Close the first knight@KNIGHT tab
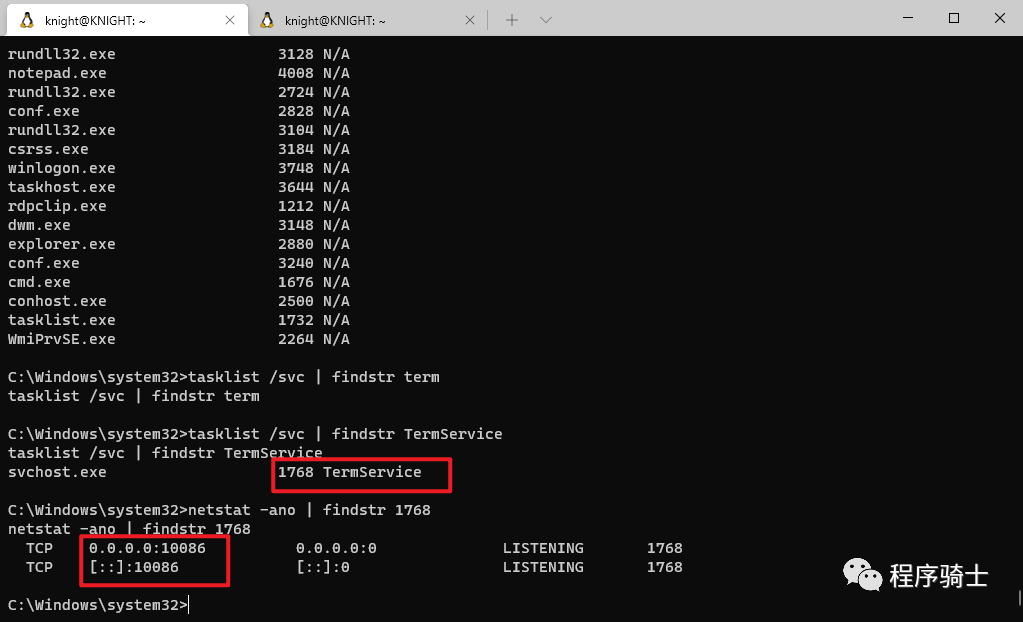 pyautogui.click(x=230, y=20)
